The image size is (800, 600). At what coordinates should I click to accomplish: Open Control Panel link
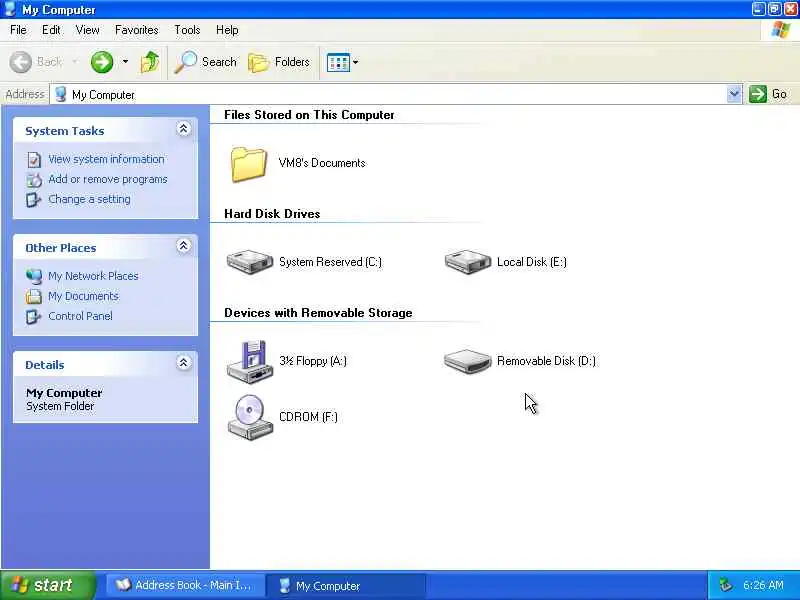tap(80, 316)
